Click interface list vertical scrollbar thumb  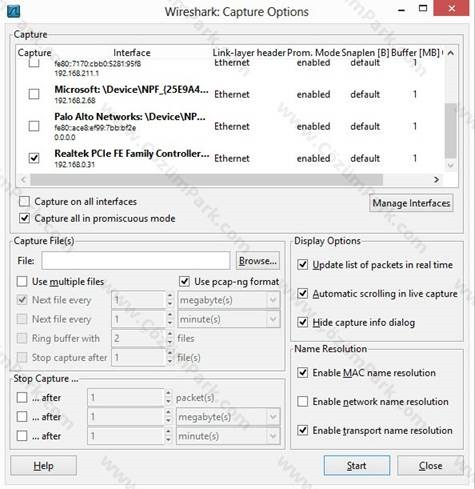(x=451, y=131)
